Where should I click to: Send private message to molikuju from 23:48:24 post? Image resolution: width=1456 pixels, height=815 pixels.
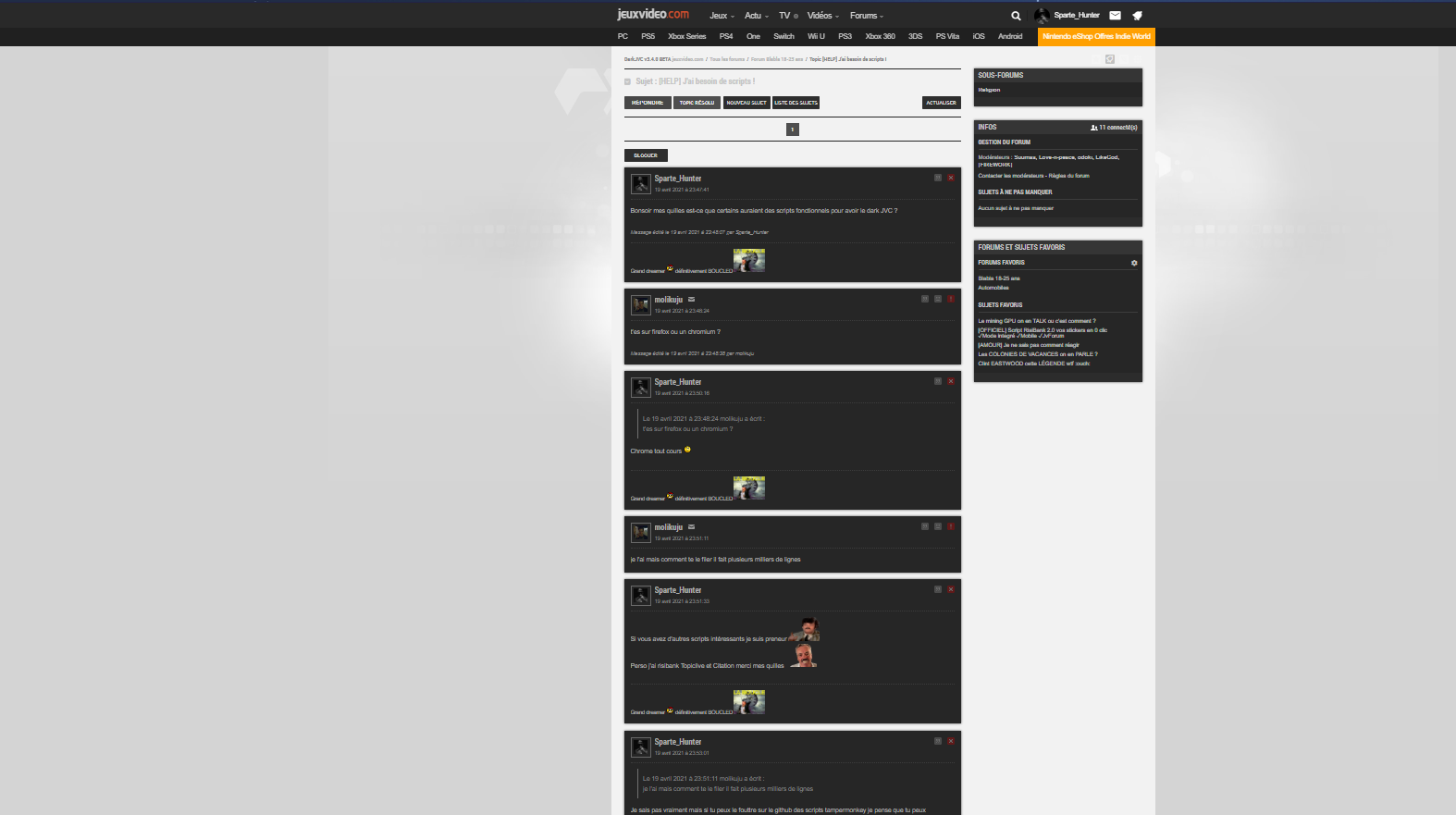tap(691, 300)
